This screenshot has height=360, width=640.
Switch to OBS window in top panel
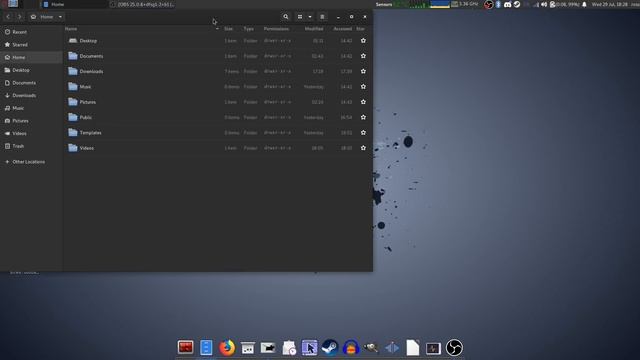coord(142,4)
